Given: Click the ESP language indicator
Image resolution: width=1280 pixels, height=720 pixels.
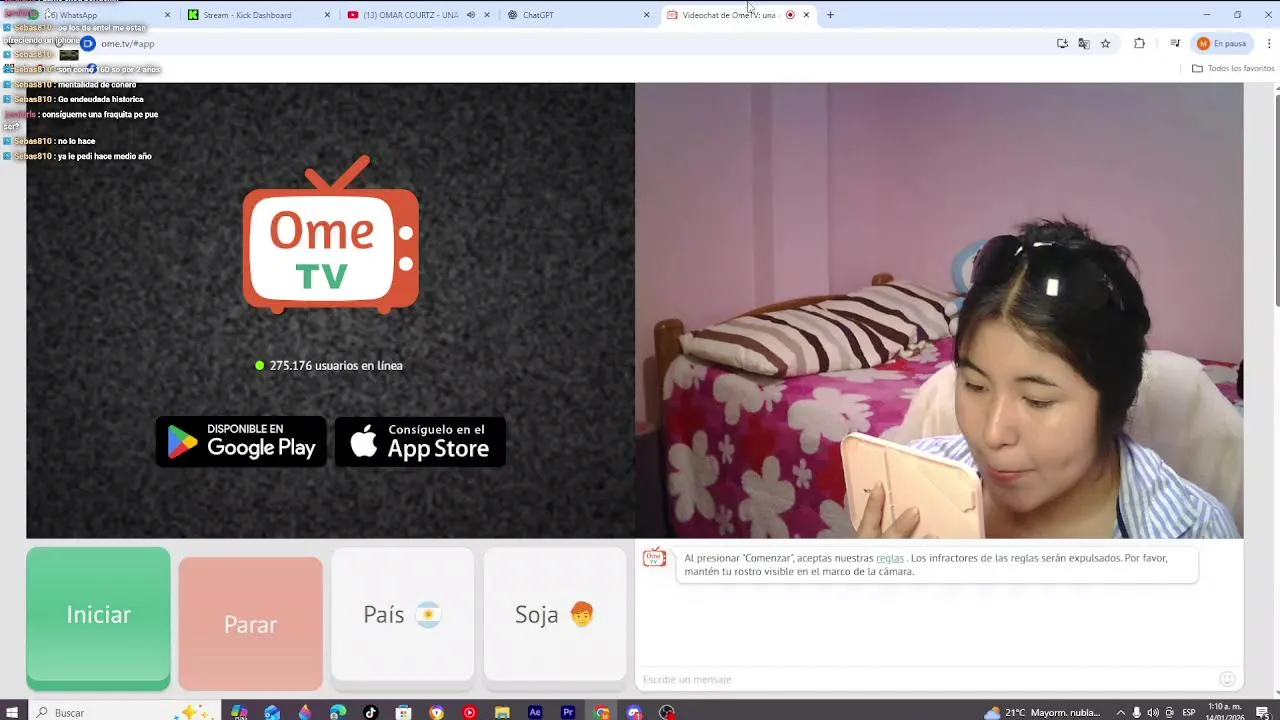Looking at the screenshot, I should [x=1189, y=712].
